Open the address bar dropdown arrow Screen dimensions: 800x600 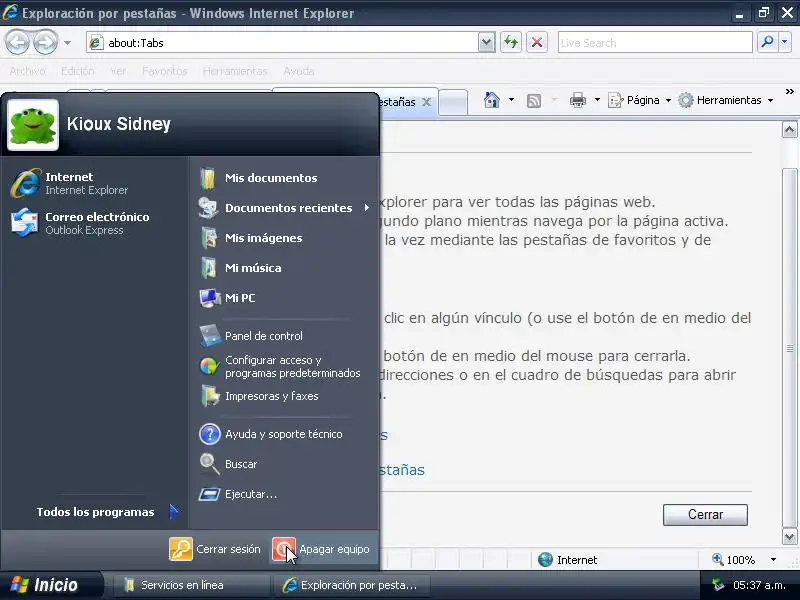[x=487, y=43]
